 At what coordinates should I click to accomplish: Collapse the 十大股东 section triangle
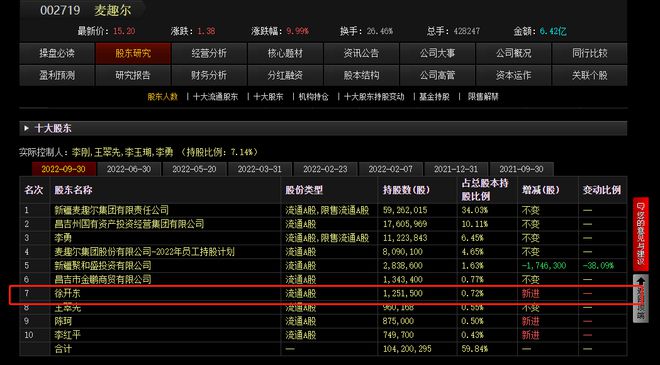pos(27,128)
